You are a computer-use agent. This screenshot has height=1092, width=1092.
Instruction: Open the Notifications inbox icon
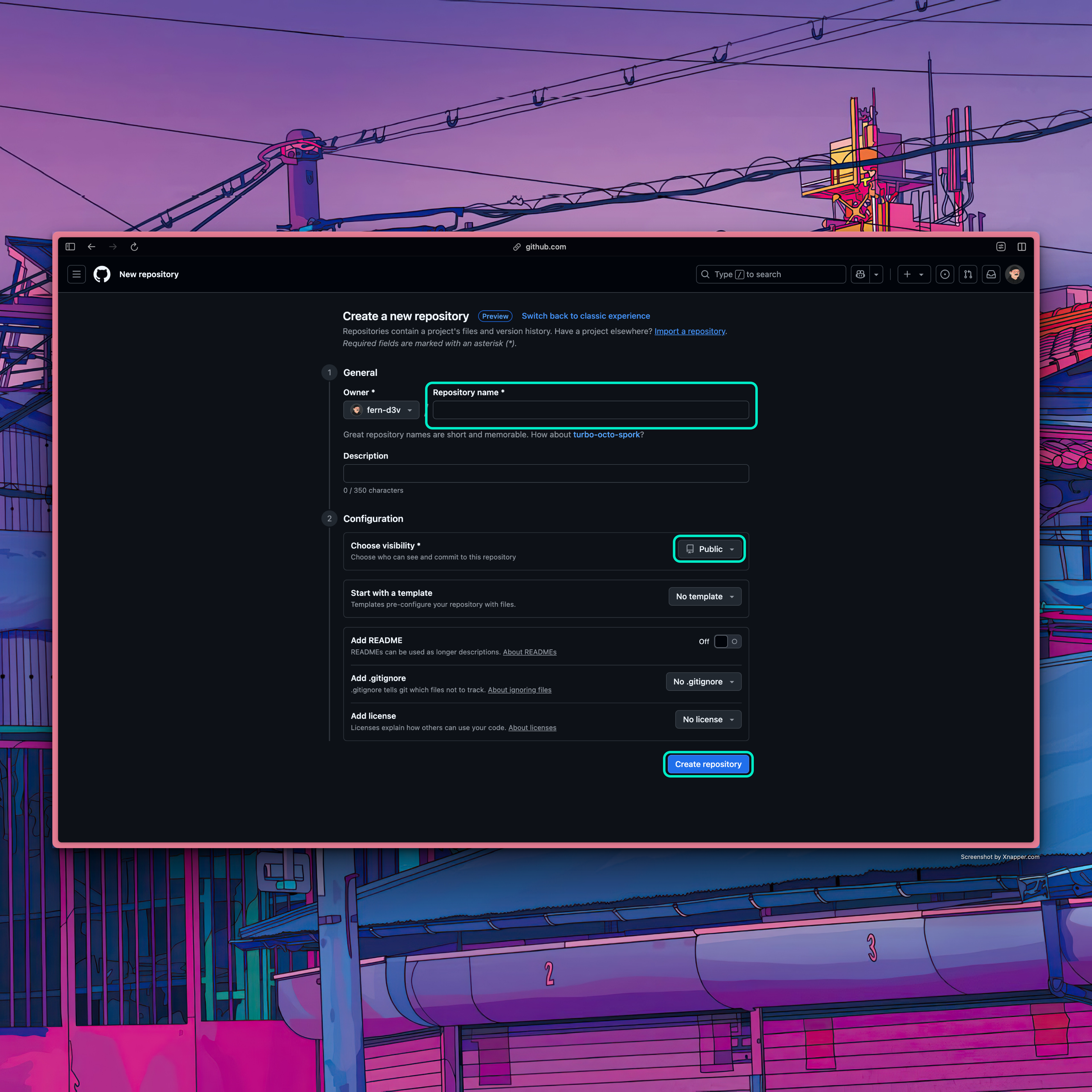[x=991, y=274]
